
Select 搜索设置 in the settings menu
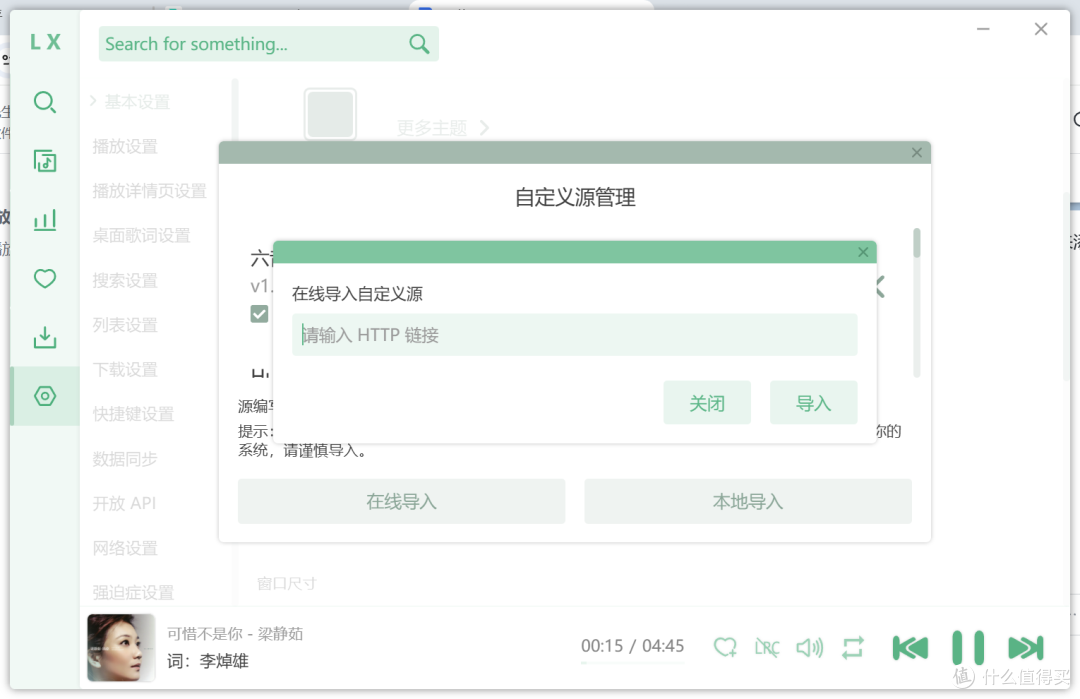[125, 280]
